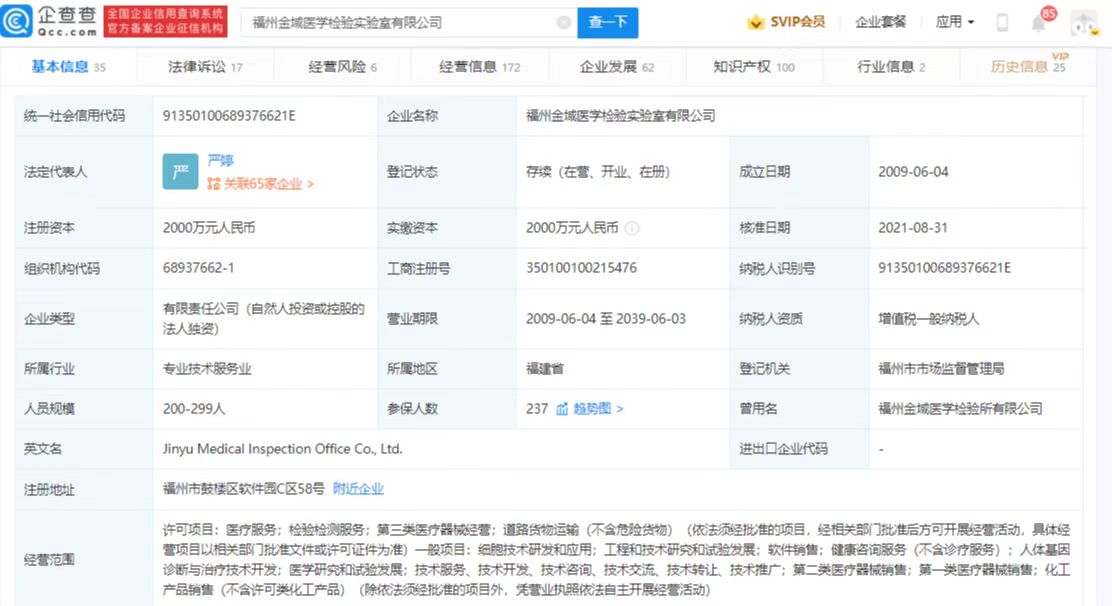Select English name Jinyu Medical Inspection Office

[282, 449]
